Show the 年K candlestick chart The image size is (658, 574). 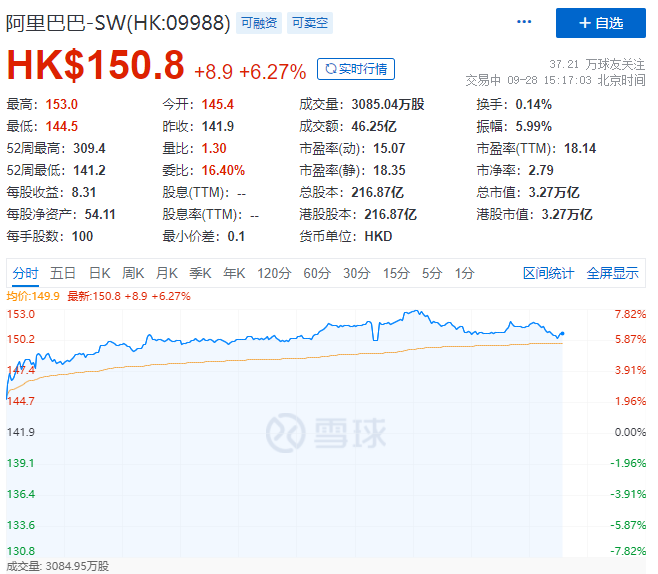click(x=234, y=273)
